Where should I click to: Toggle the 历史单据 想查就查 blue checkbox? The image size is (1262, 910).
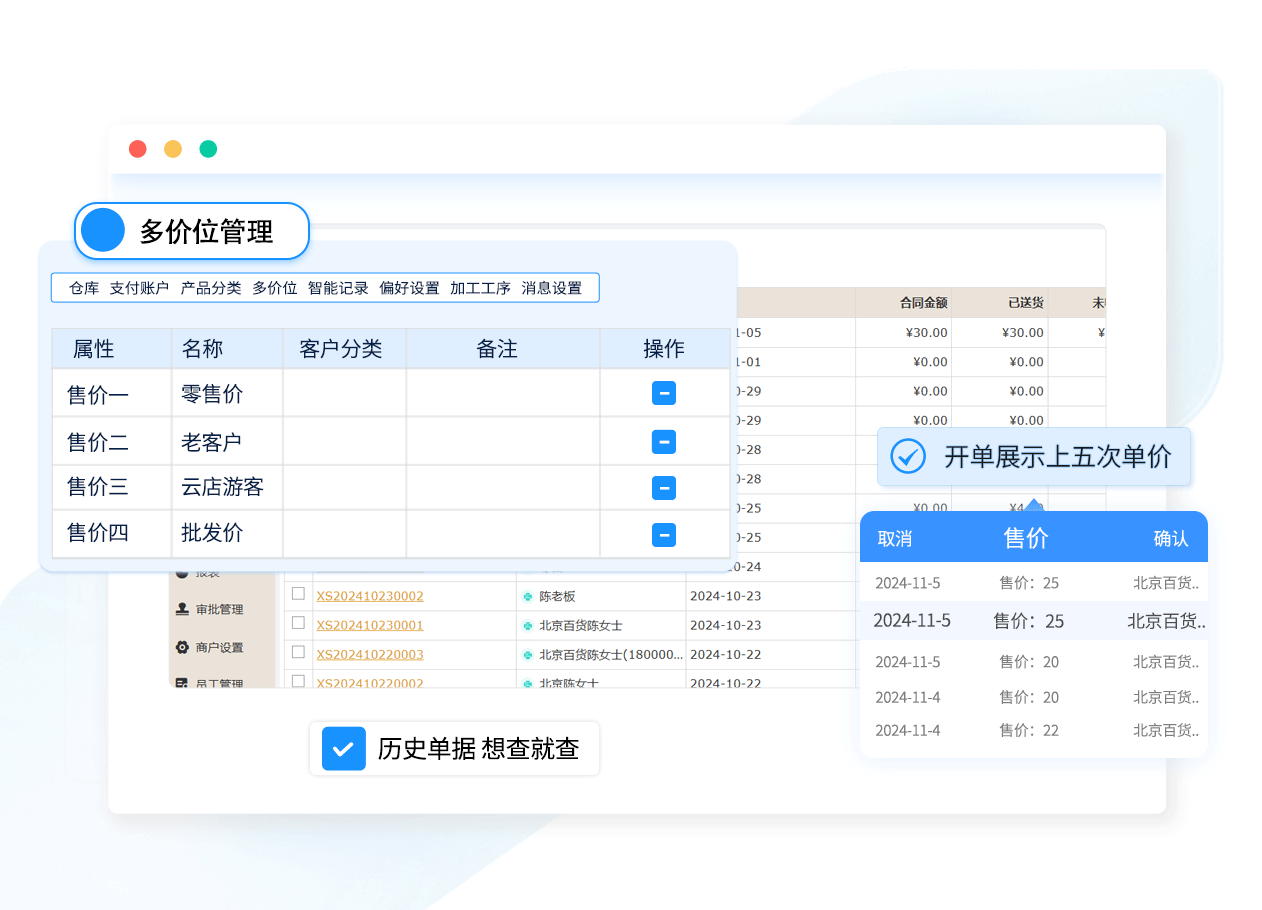click(343, 749)
